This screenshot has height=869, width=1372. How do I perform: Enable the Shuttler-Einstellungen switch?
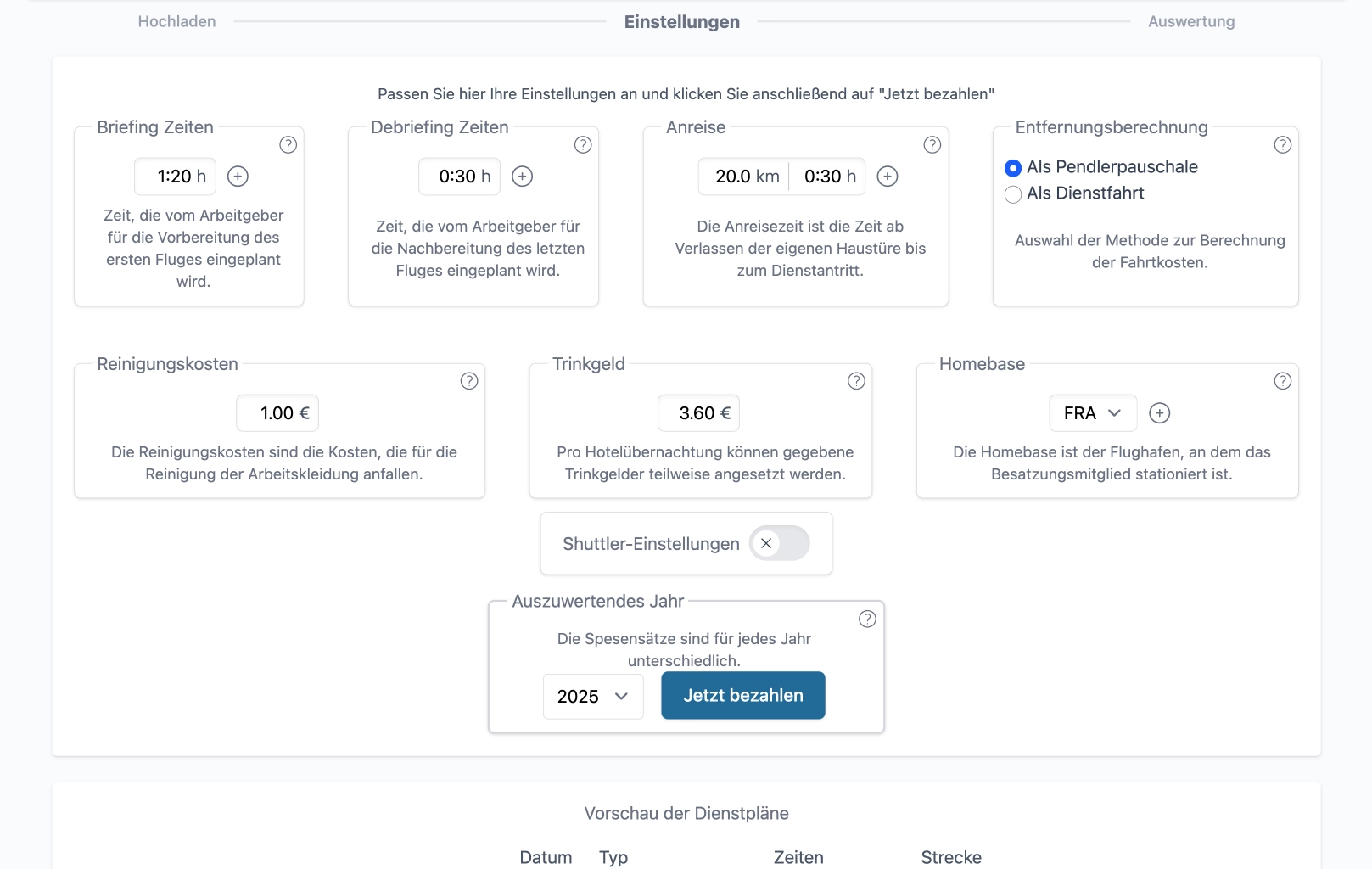pos(779,544)
